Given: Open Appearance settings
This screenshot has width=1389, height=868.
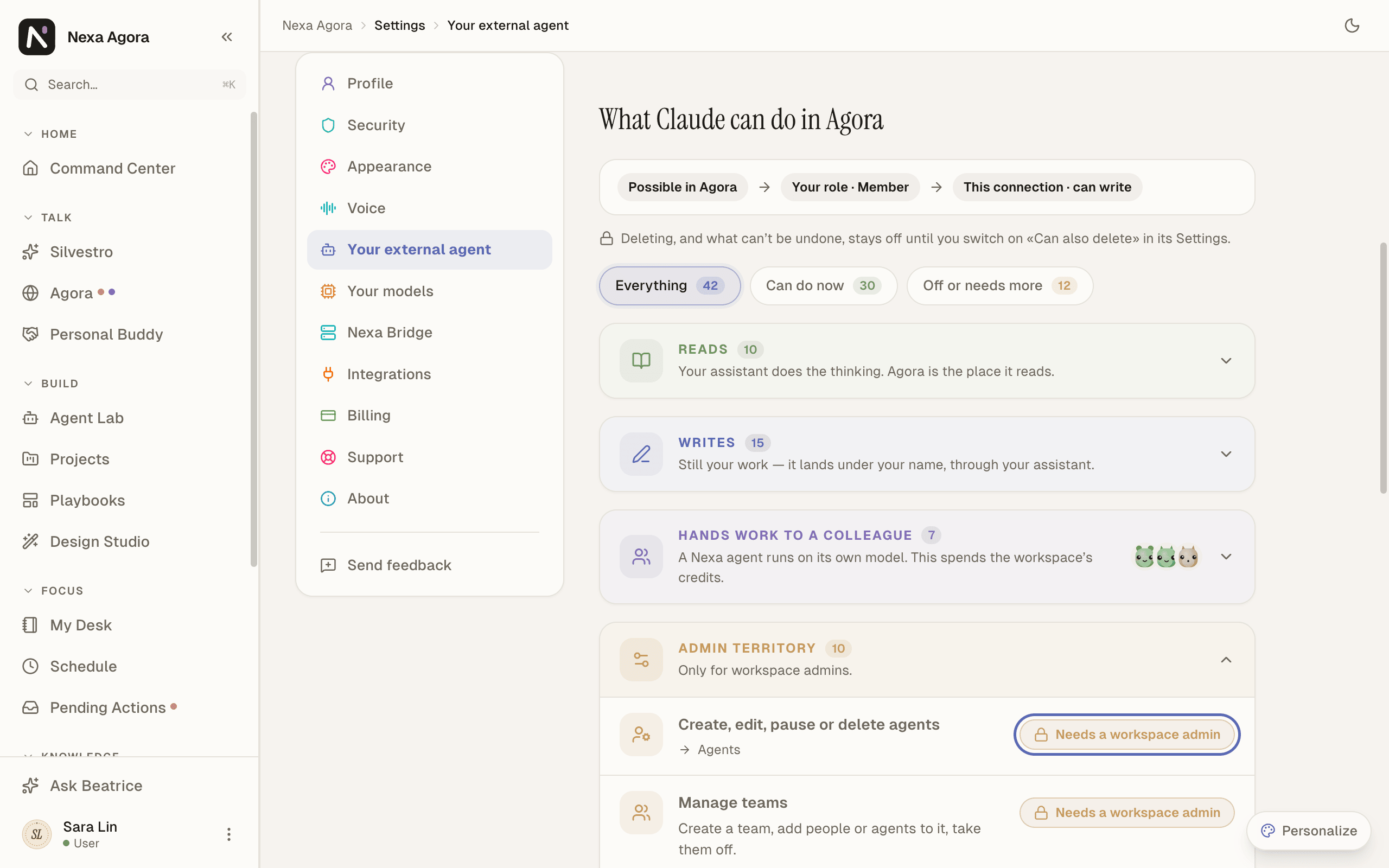Looking at the screenshot, I should 429,167.
